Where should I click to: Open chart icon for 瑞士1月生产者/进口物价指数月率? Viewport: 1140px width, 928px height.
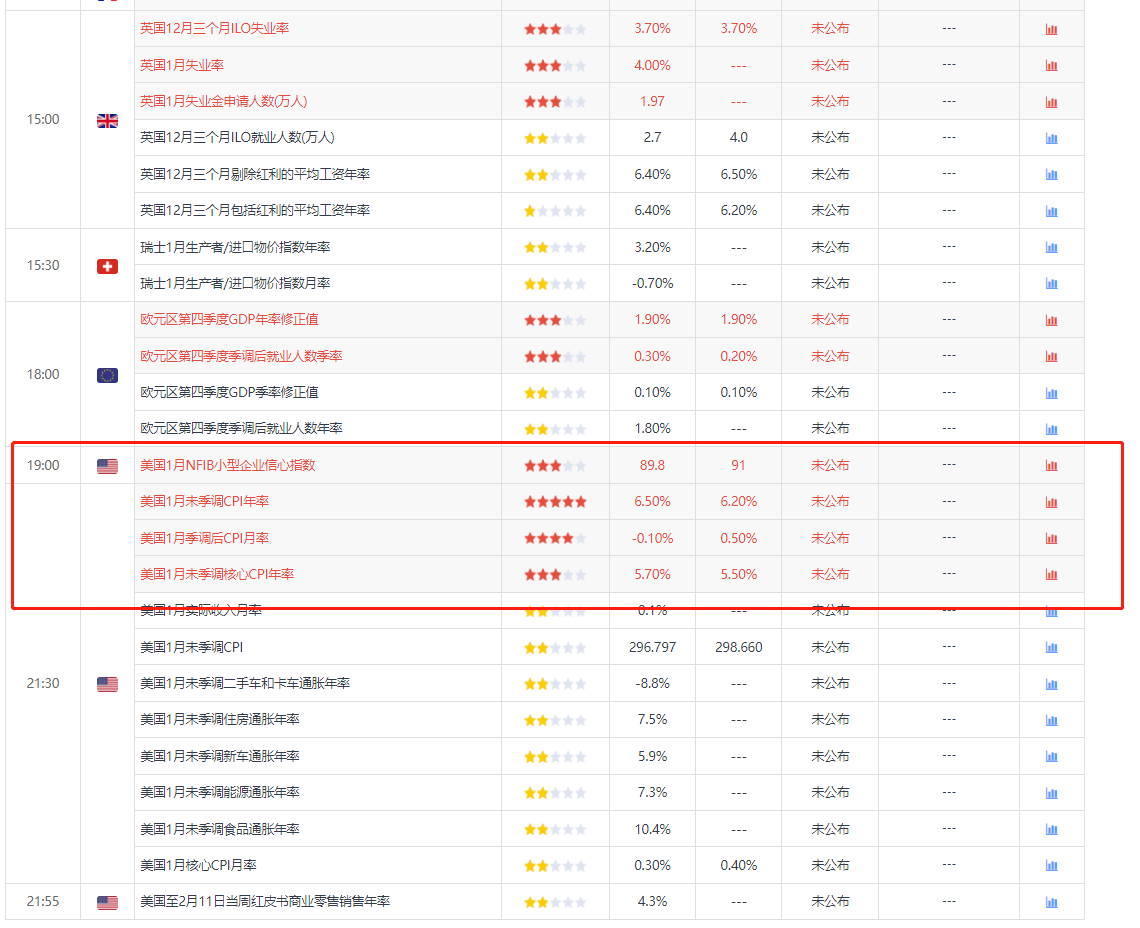tap(1051, 284)
